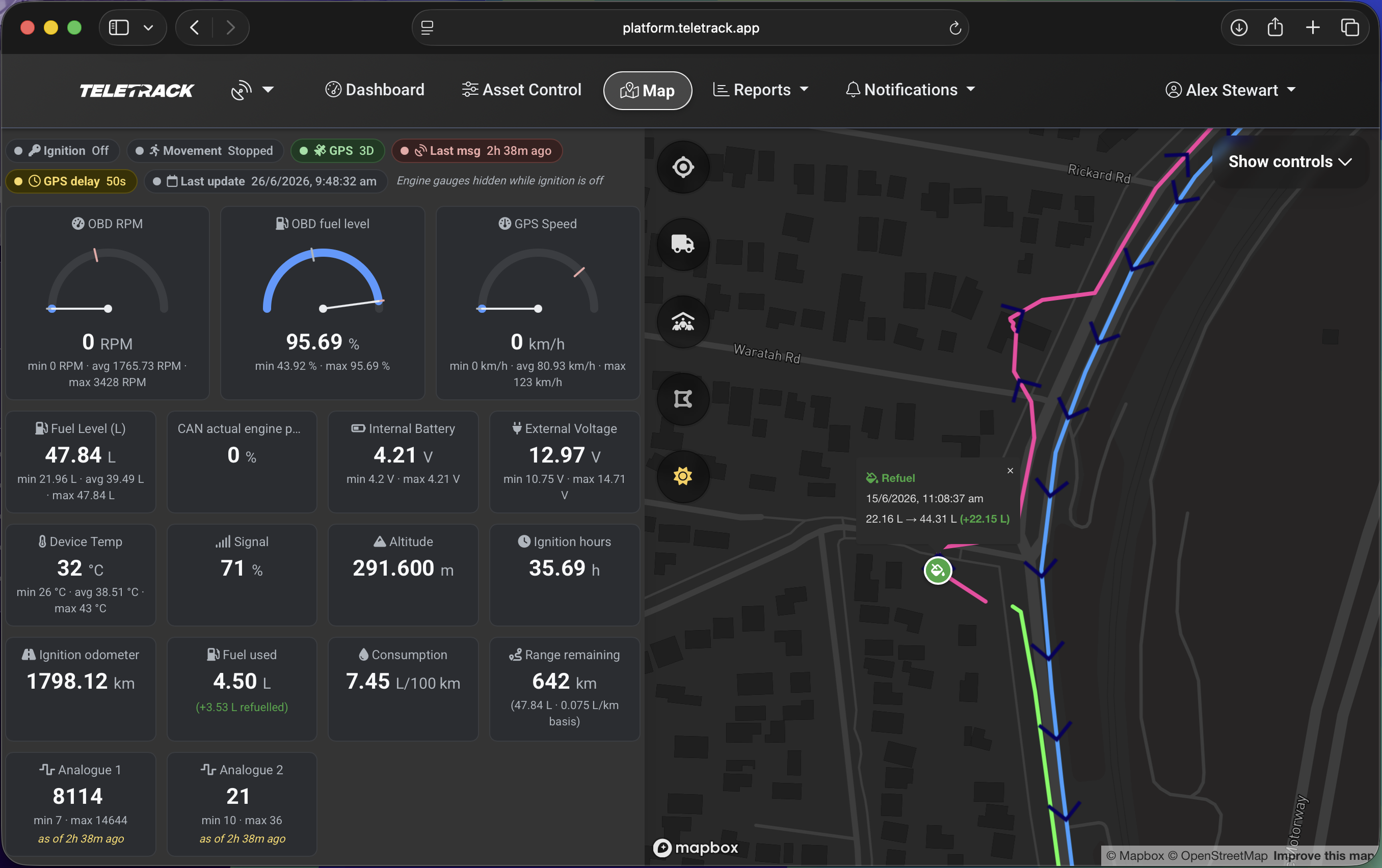
Task: Click the Teletrack logo
Action: coord(137,90)
